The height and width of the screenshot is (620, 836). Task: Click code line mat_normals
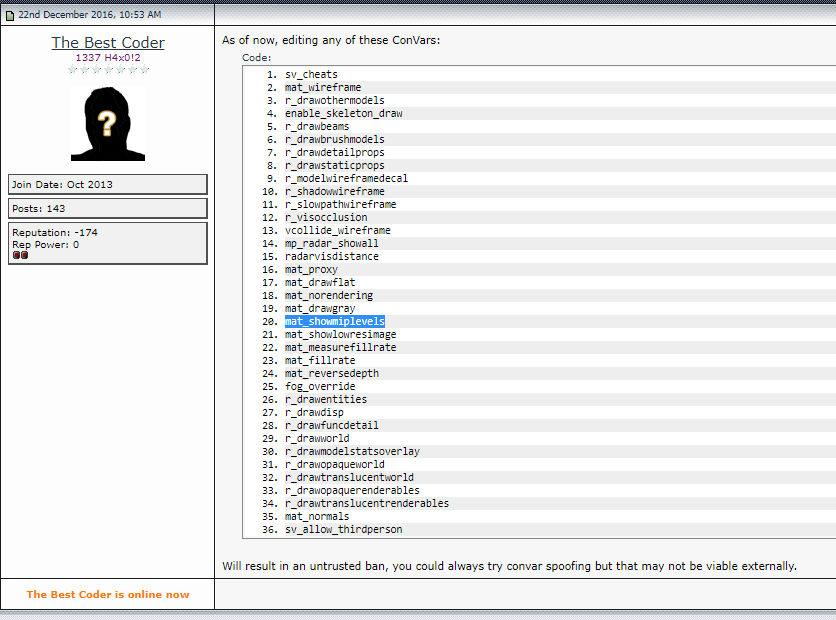point(317,517)
